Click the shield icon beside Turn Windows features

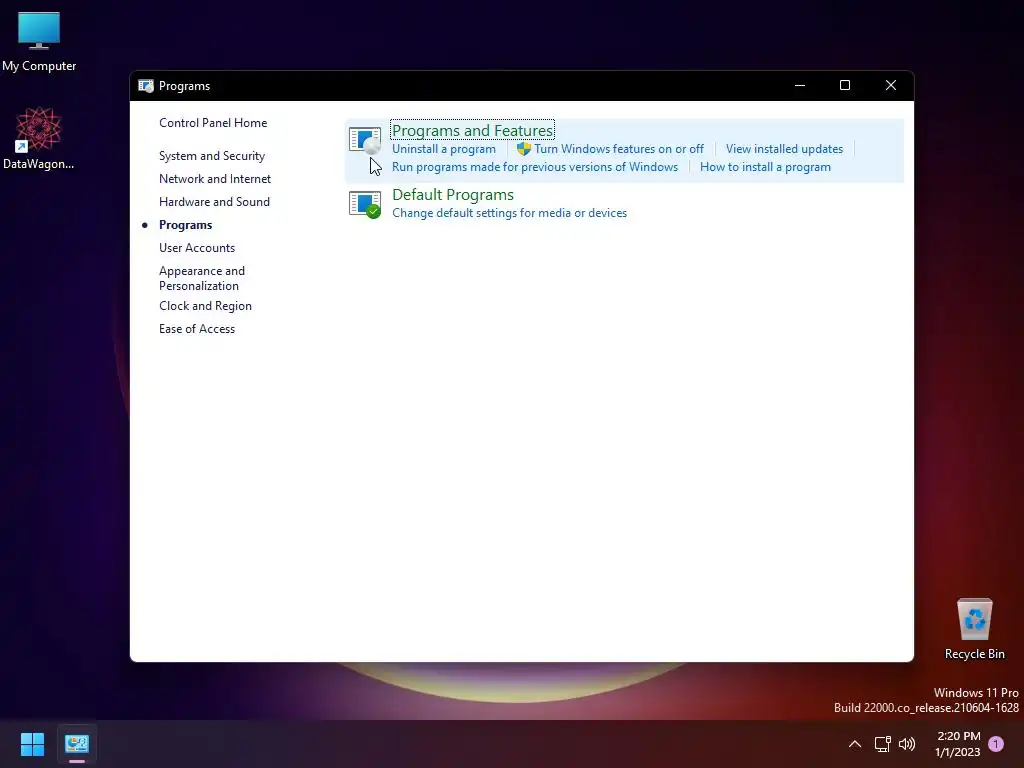pos(524,149)
